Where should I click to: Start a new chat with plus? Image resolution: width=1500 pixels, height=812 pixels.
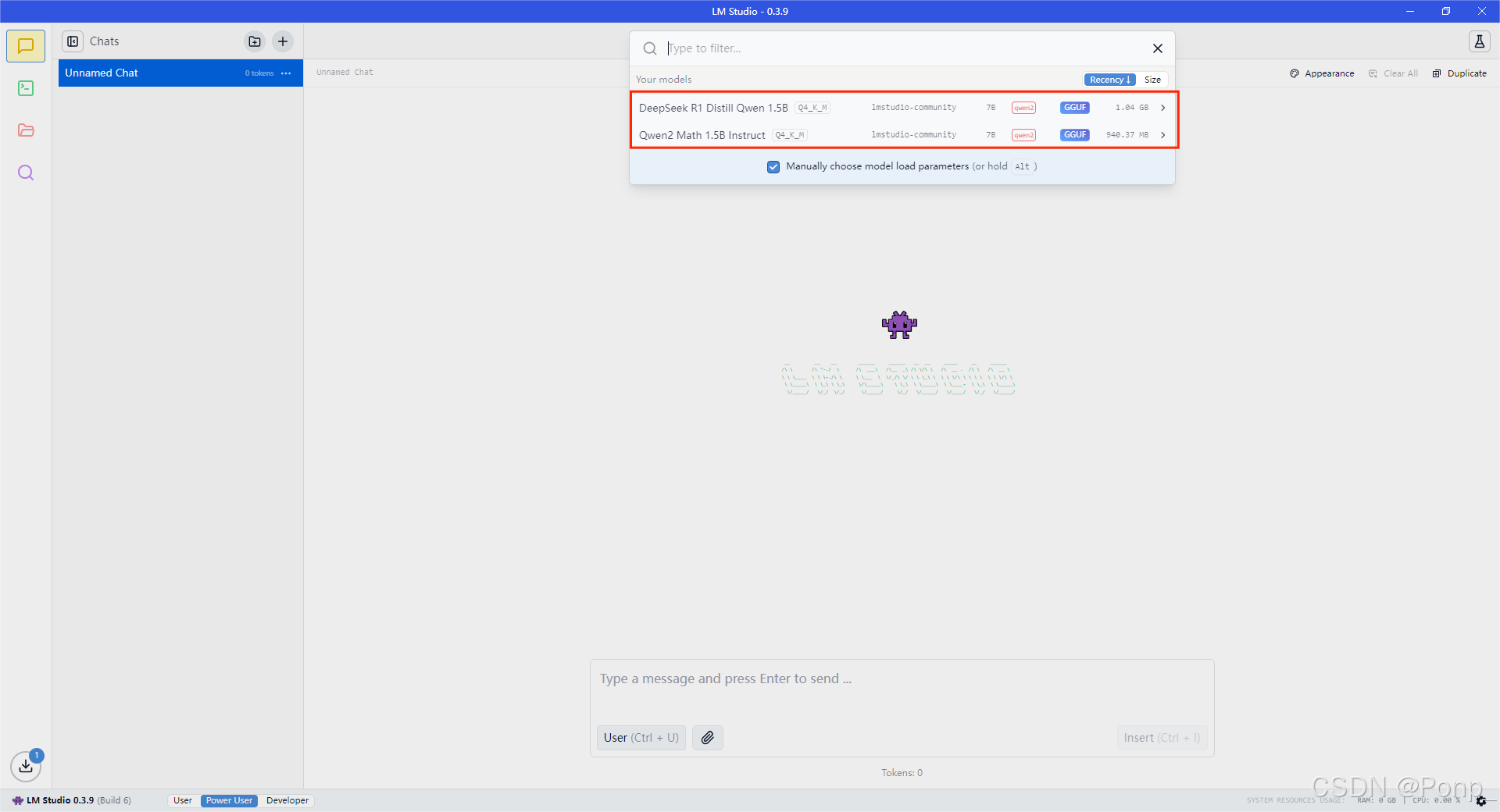click(x=283, y=41)
